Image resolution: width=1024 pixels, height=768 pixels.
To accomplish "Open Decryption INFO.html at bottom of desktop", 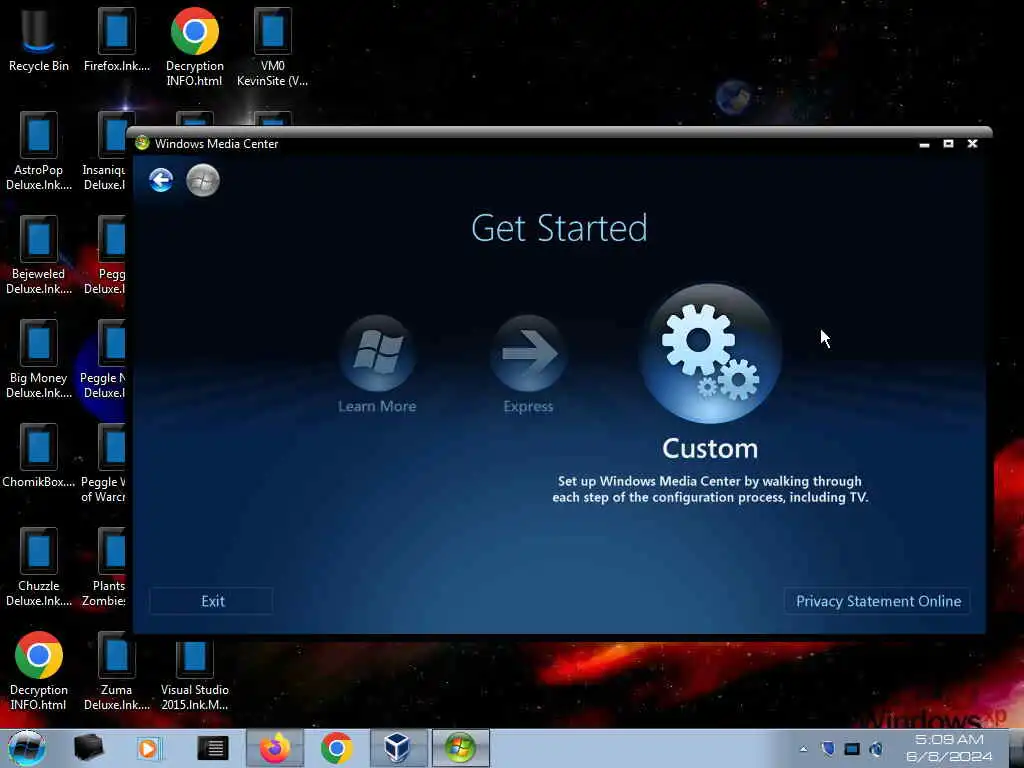I will click(39, 671).
